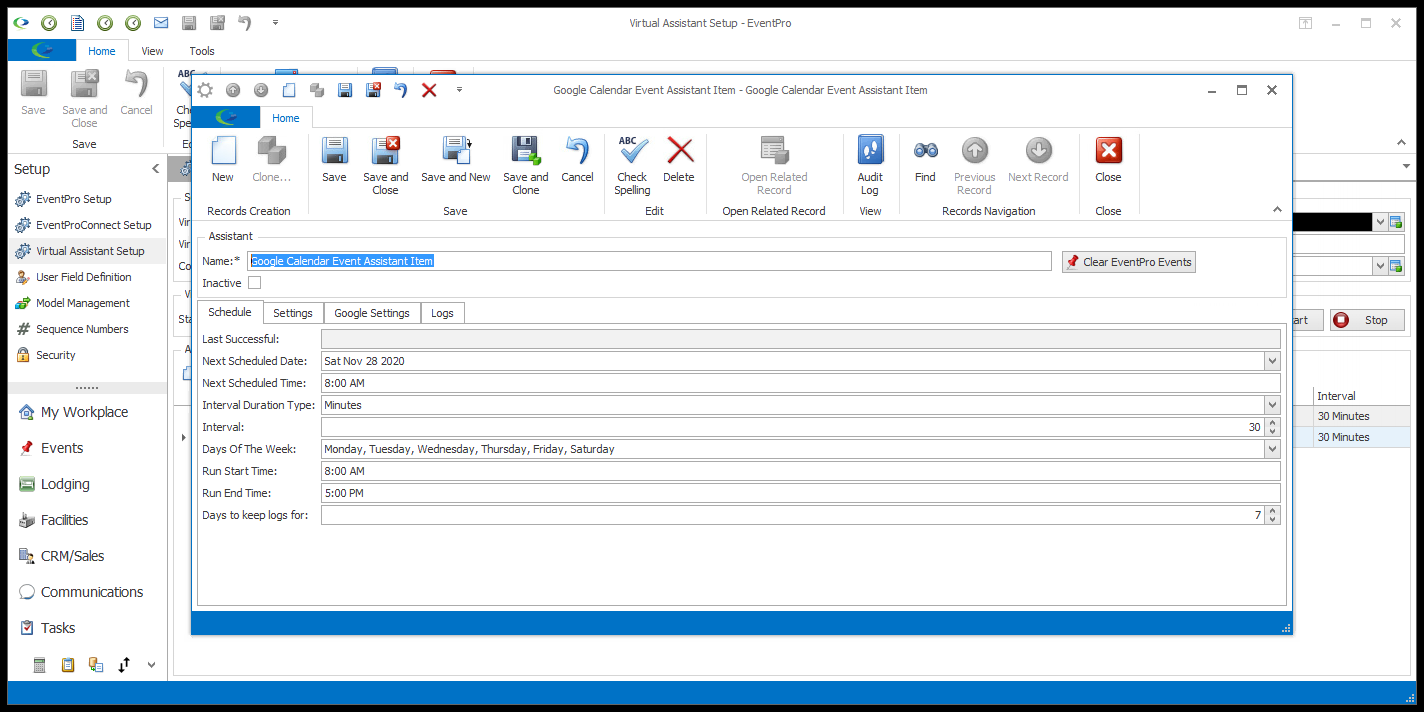Open the Communications navigation group

click(x=92, y=592)
